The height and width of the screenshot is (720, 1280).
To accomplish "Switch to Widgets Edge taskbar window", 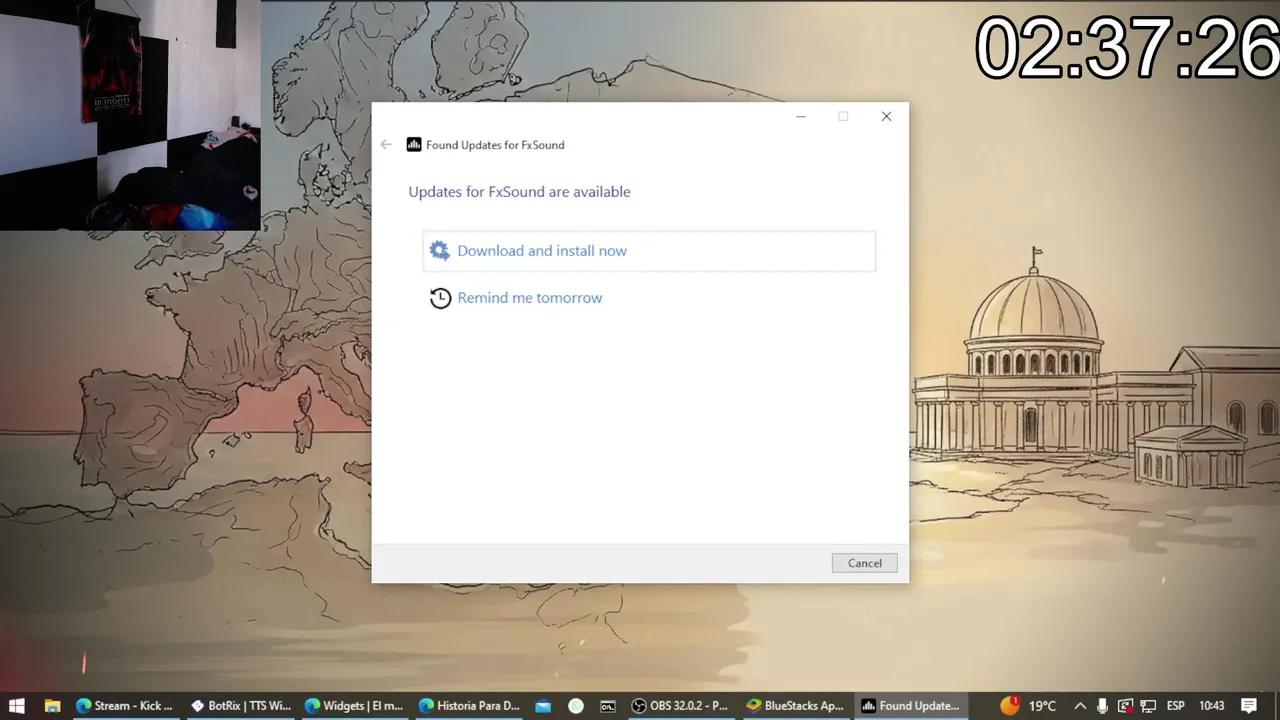I will (x=354, y=706).
